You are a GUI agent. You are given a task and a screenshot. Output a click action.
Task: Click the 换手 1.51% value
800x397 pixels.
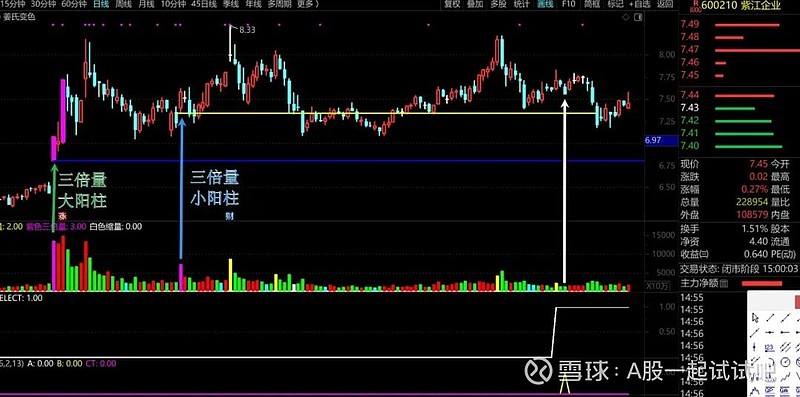755,229
